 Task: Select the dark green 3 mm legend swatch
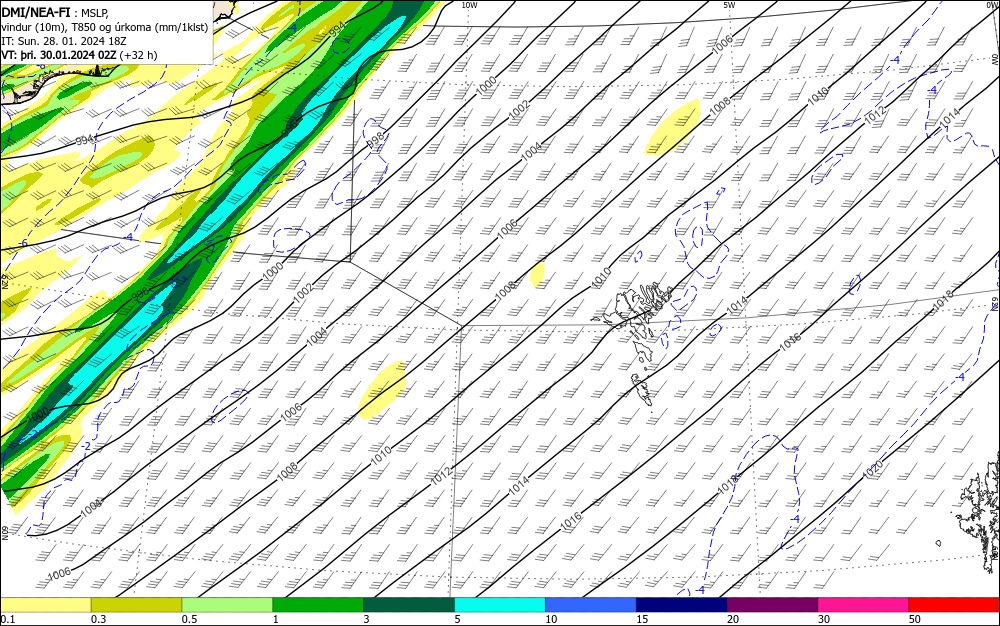(x=409, y=605)
